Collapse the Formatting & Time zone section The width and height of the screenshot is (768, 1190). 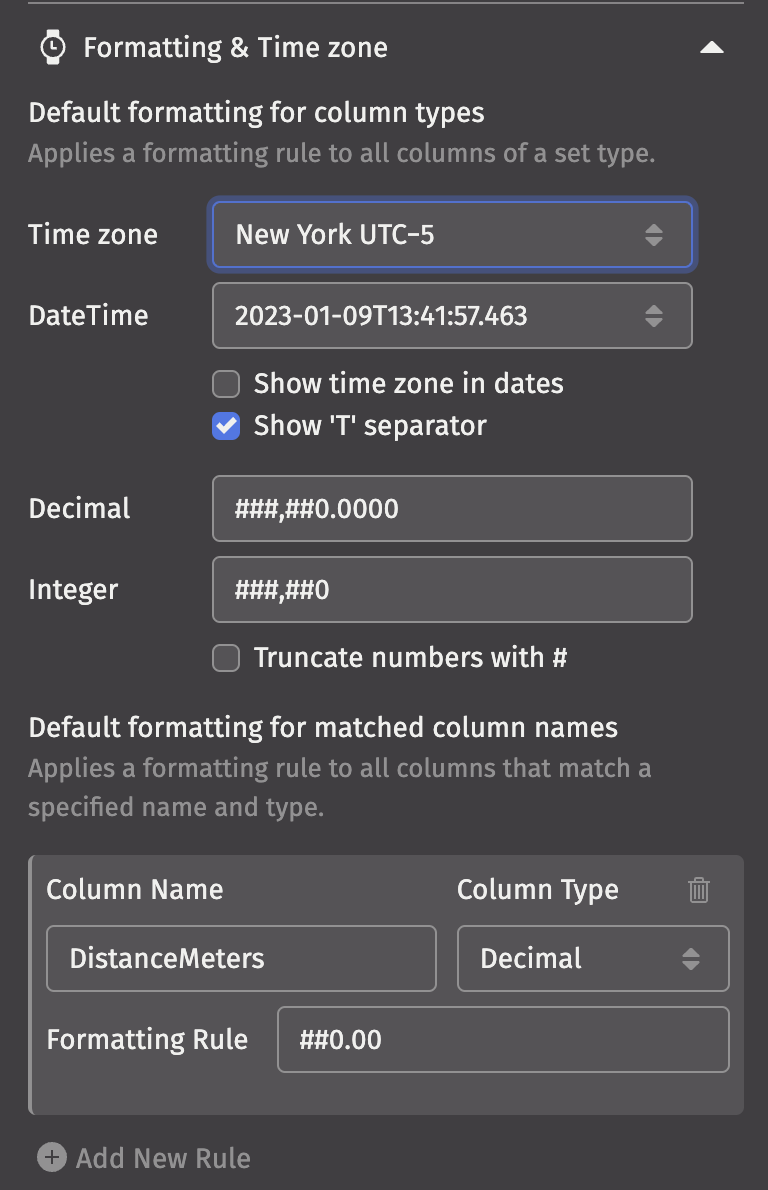pyautogui.click(x=712, y=46)
